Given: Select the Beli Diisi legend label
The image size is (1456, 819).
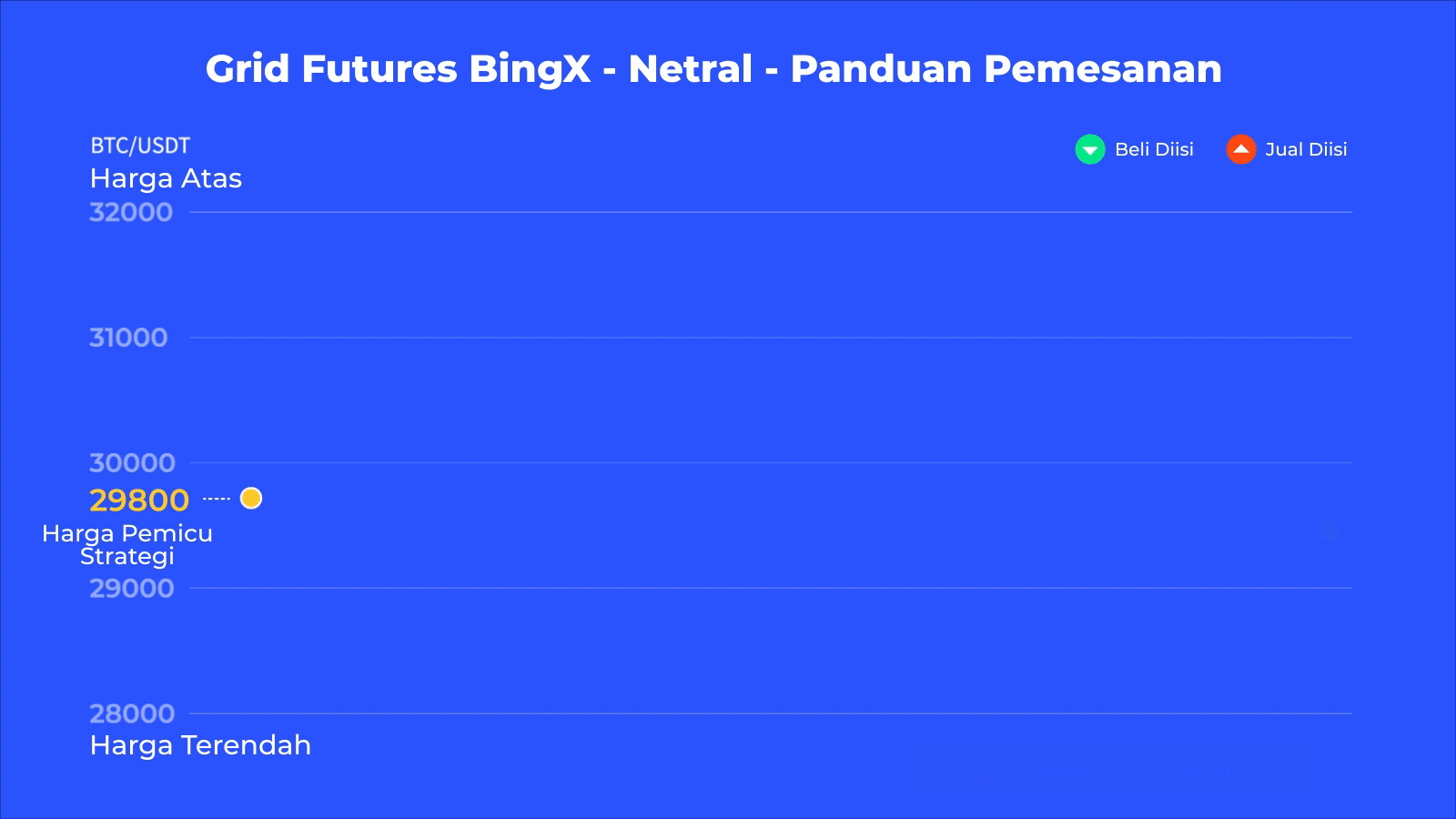Looking at the screenshot, I should 1154,149.
